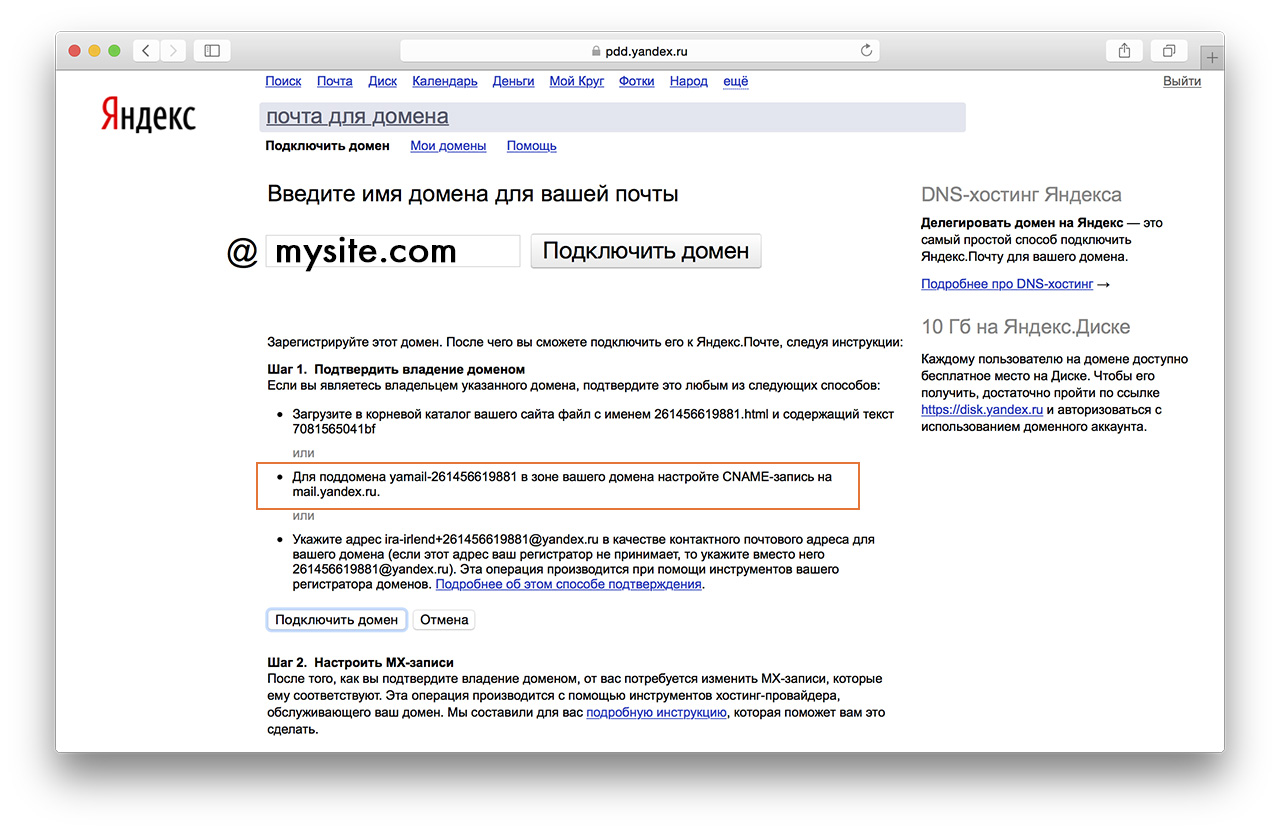This screenshot has height=832, width=1280.
Task: Go forward with Safari's forward arrow
Action: [x=172, y=50]
